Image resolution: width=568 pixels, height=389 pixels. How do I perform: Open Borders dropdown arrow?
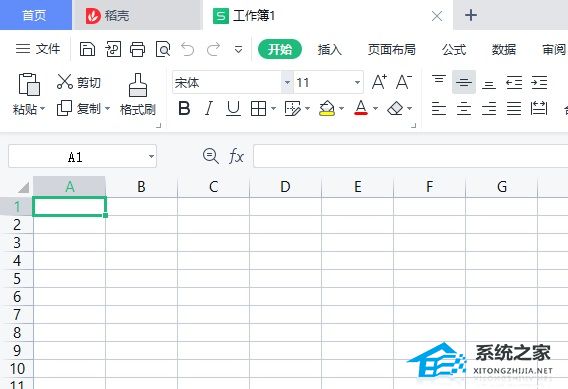[273, 108]
